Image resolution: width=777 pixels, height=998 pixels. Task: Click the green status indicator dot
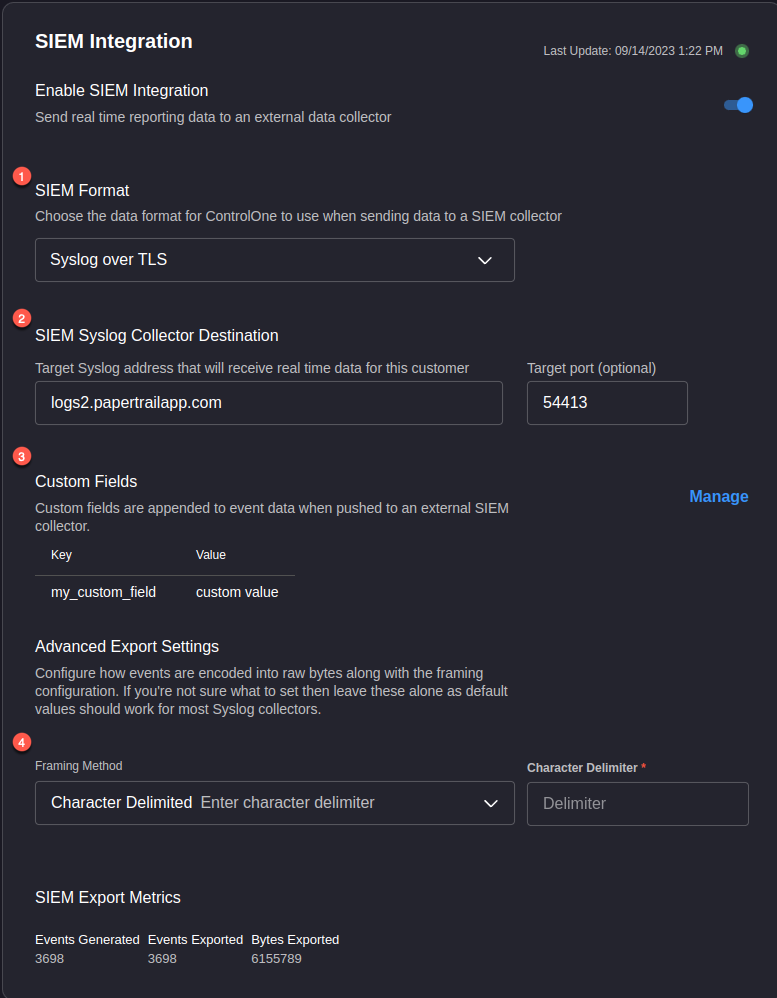[x=741, y=51]
